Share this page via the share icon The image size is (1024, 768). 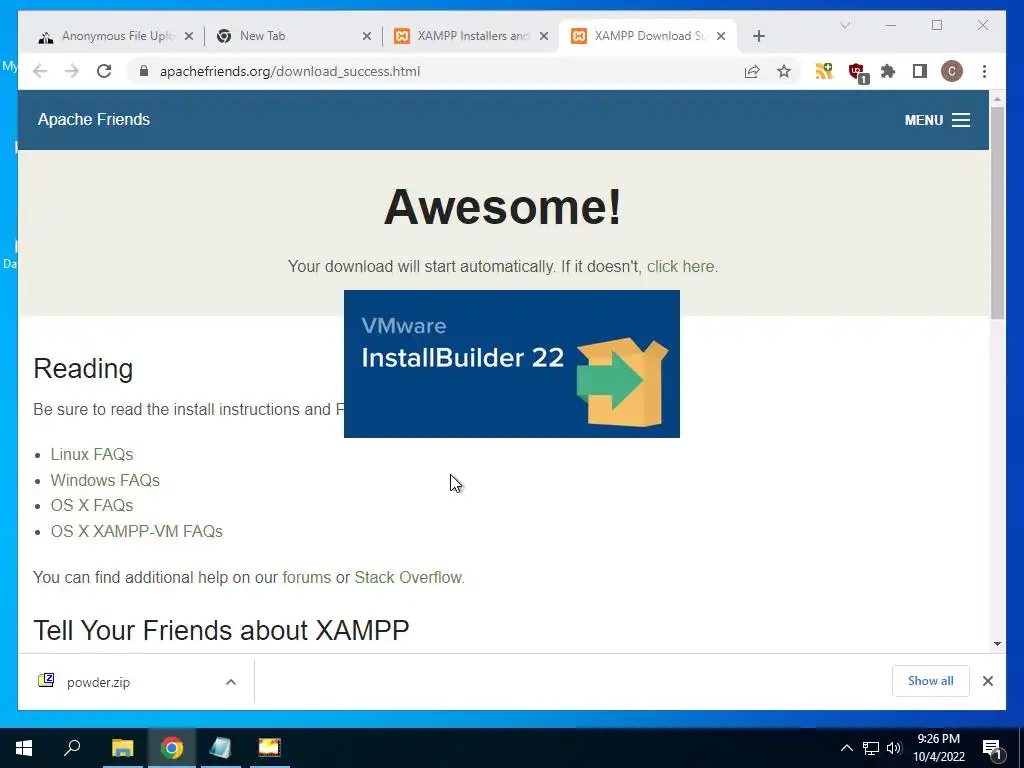click(752, 72)
